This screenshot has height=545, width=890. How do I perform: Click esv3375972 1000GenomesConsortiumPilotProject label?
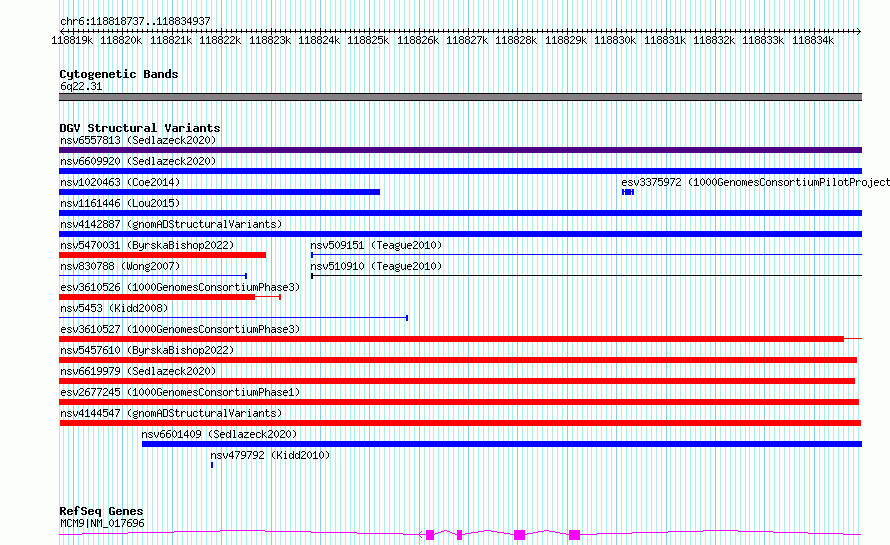point(755,182)
